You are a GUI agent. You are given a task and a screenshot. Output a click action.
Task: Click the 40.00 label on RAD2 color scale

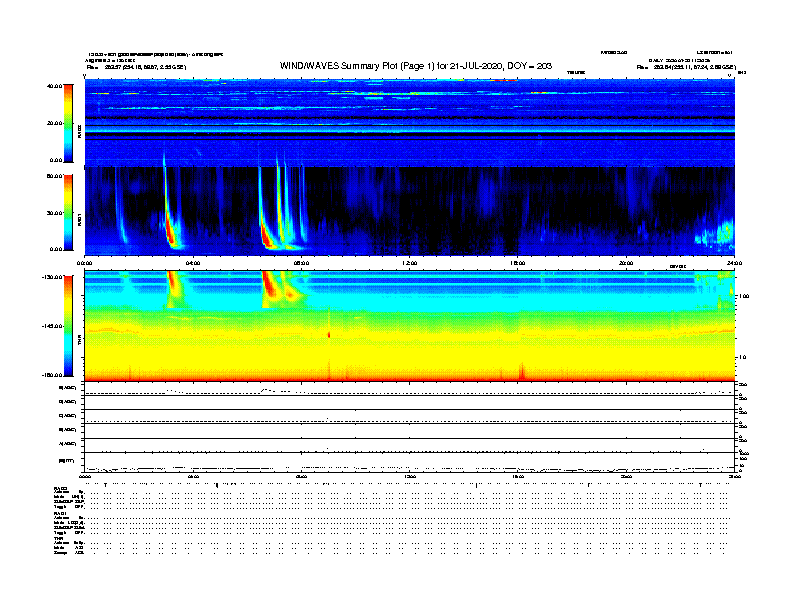[x=54, y=86]
